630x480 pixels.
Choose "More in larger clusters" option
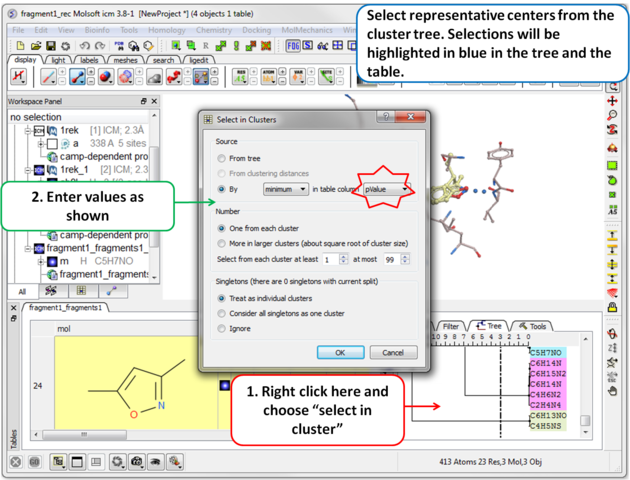[x=222, y=243]
